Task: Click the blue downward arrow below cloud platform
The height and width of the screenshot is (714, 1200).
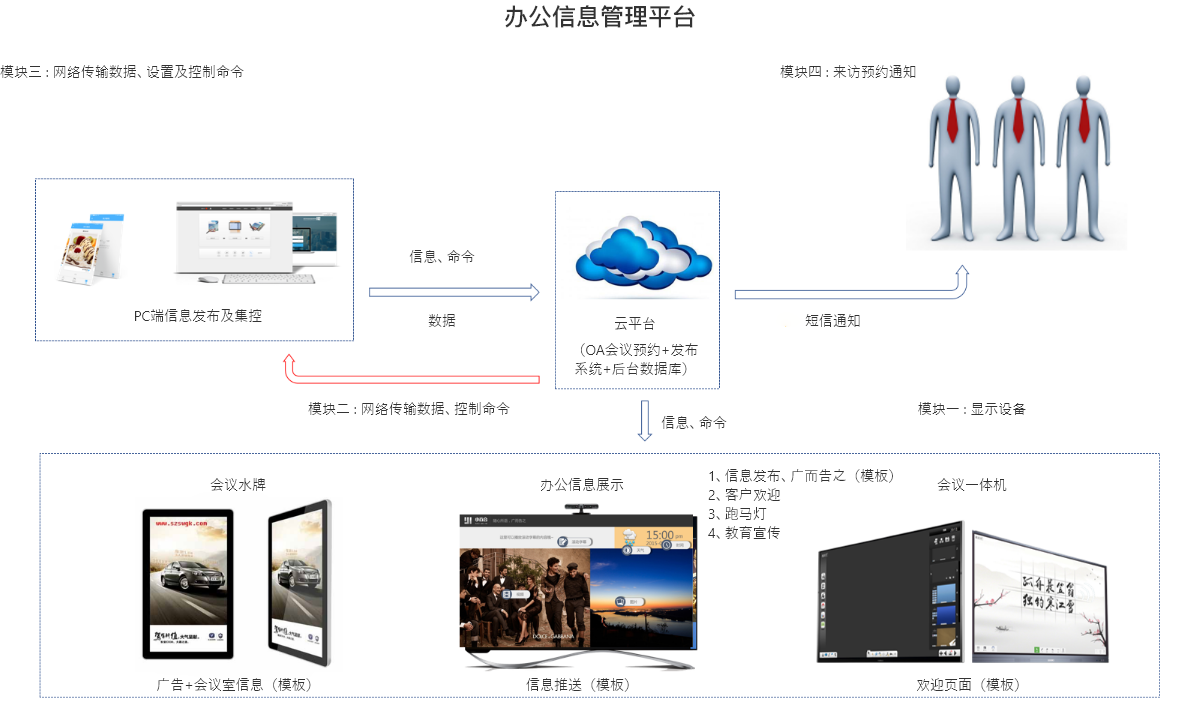Action: [645, 420]
